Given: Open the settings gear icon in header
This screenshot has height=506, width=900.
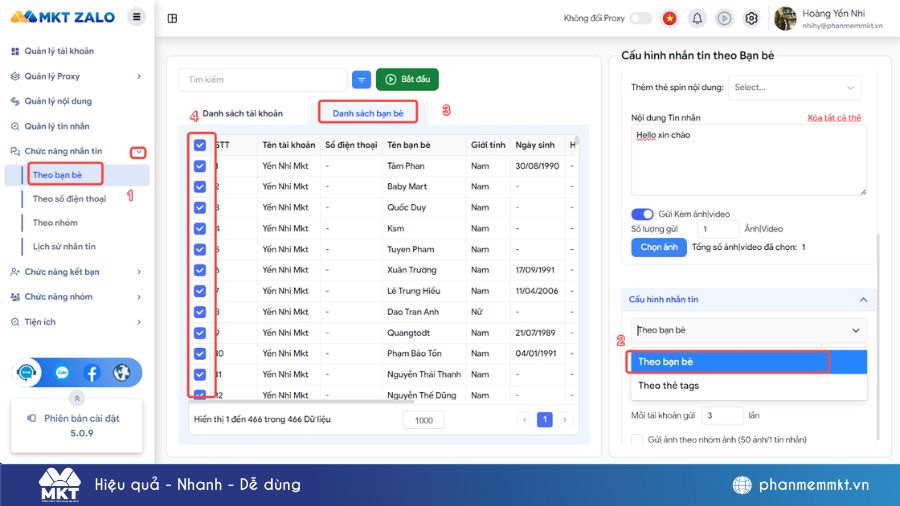Looking at the screenshot, I should tap(751, 18).
